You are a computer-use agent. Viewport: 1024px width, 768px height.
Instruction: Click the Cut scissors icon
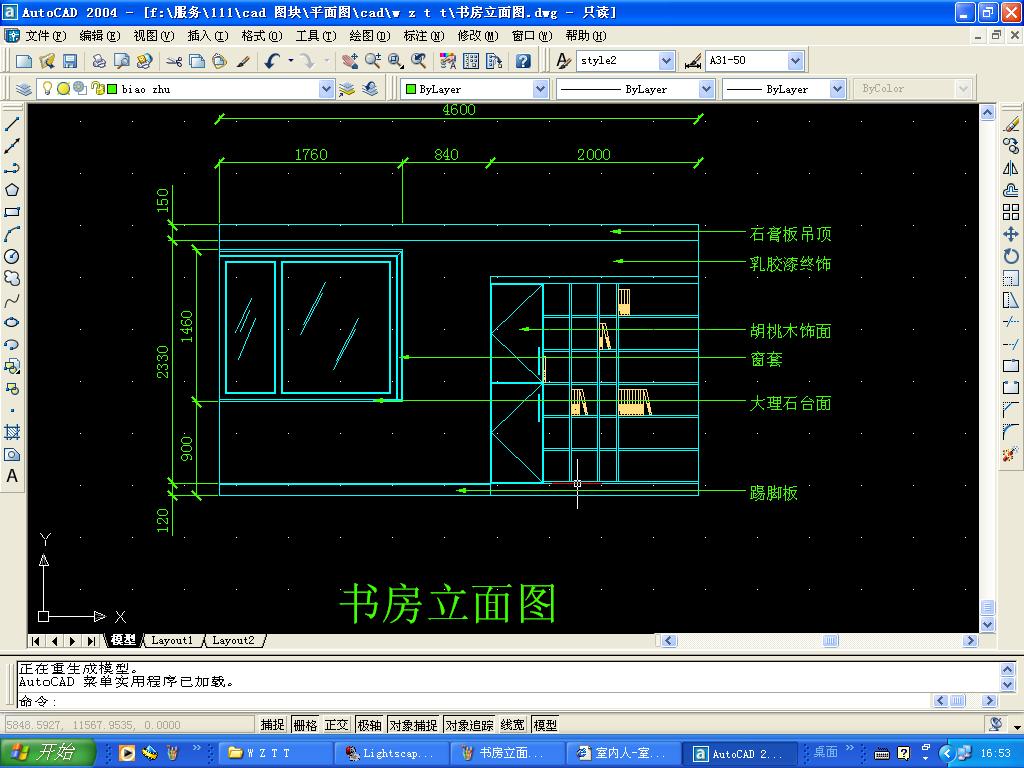[174, 61]
